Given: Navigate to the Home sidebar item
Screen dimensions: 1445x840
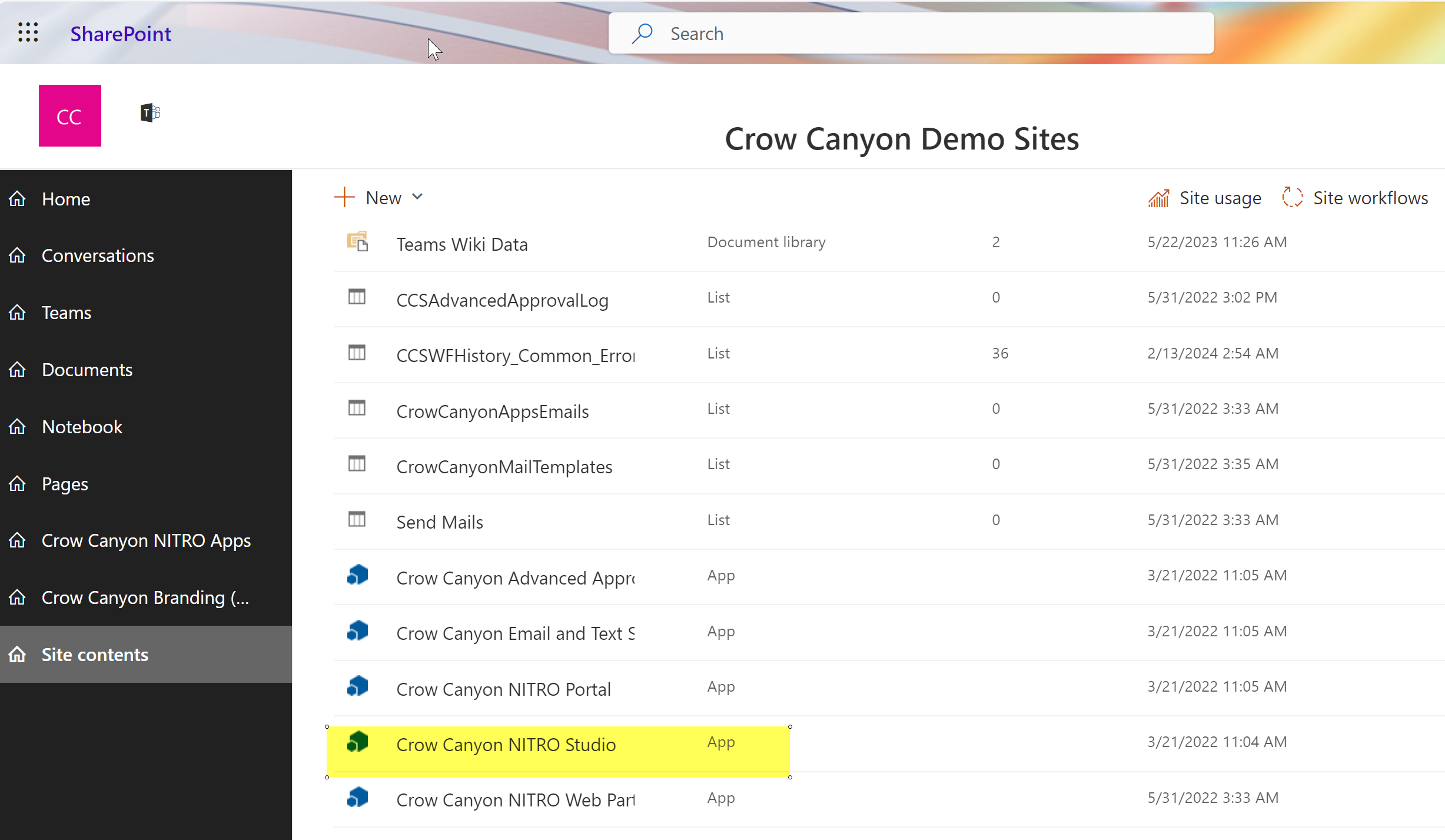Looking at the screenshot, I should (65, 198).
